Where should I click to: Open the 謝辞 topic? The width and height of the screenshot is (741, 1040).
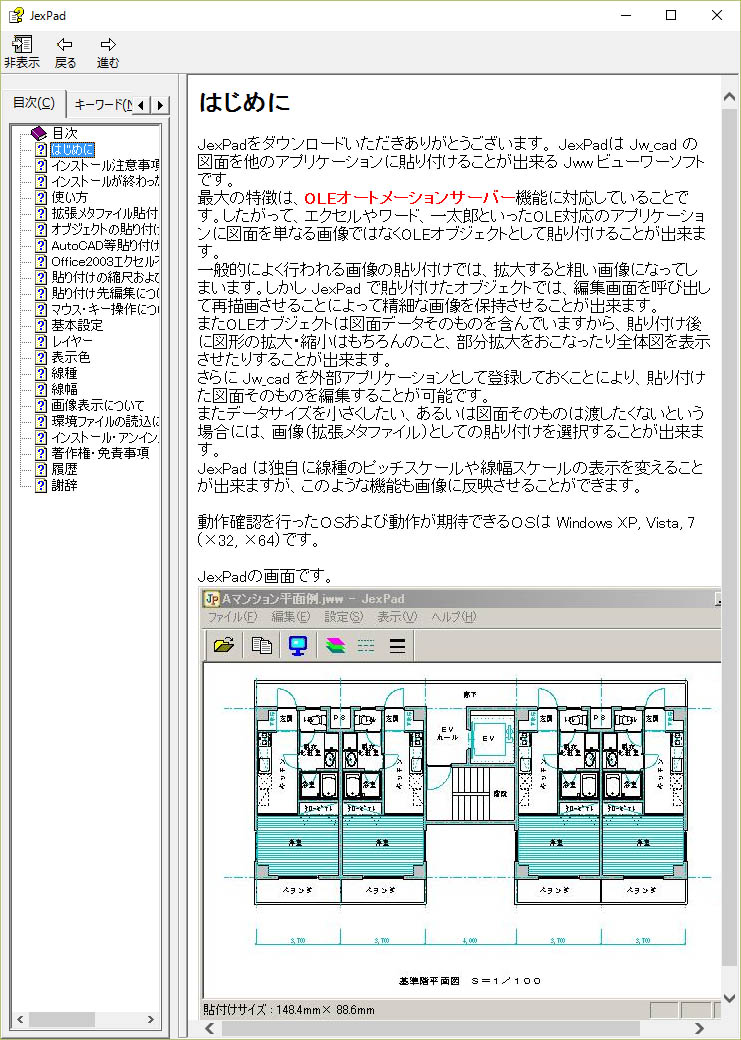64,485
